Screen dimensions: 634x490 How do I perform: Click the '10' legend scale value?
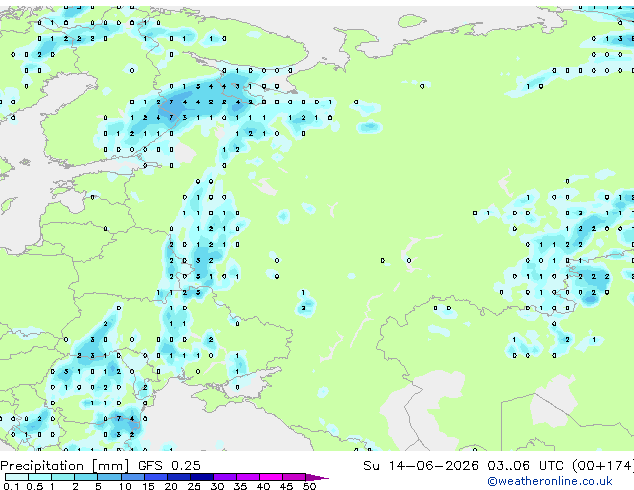(x=125, y=486)
